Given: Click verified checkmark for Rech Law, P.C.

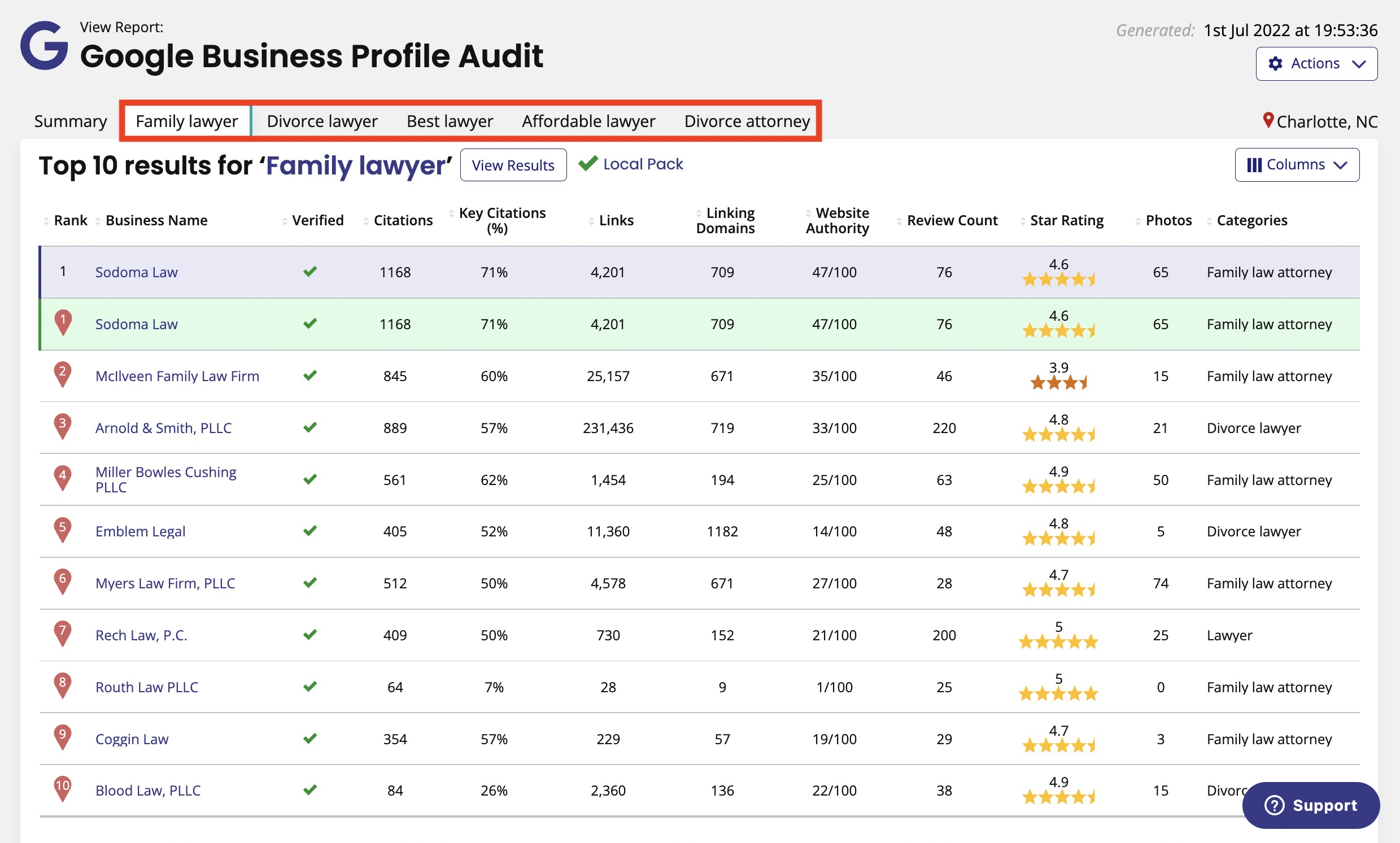Looking at the screenshot, I should [x=309, y=635].
